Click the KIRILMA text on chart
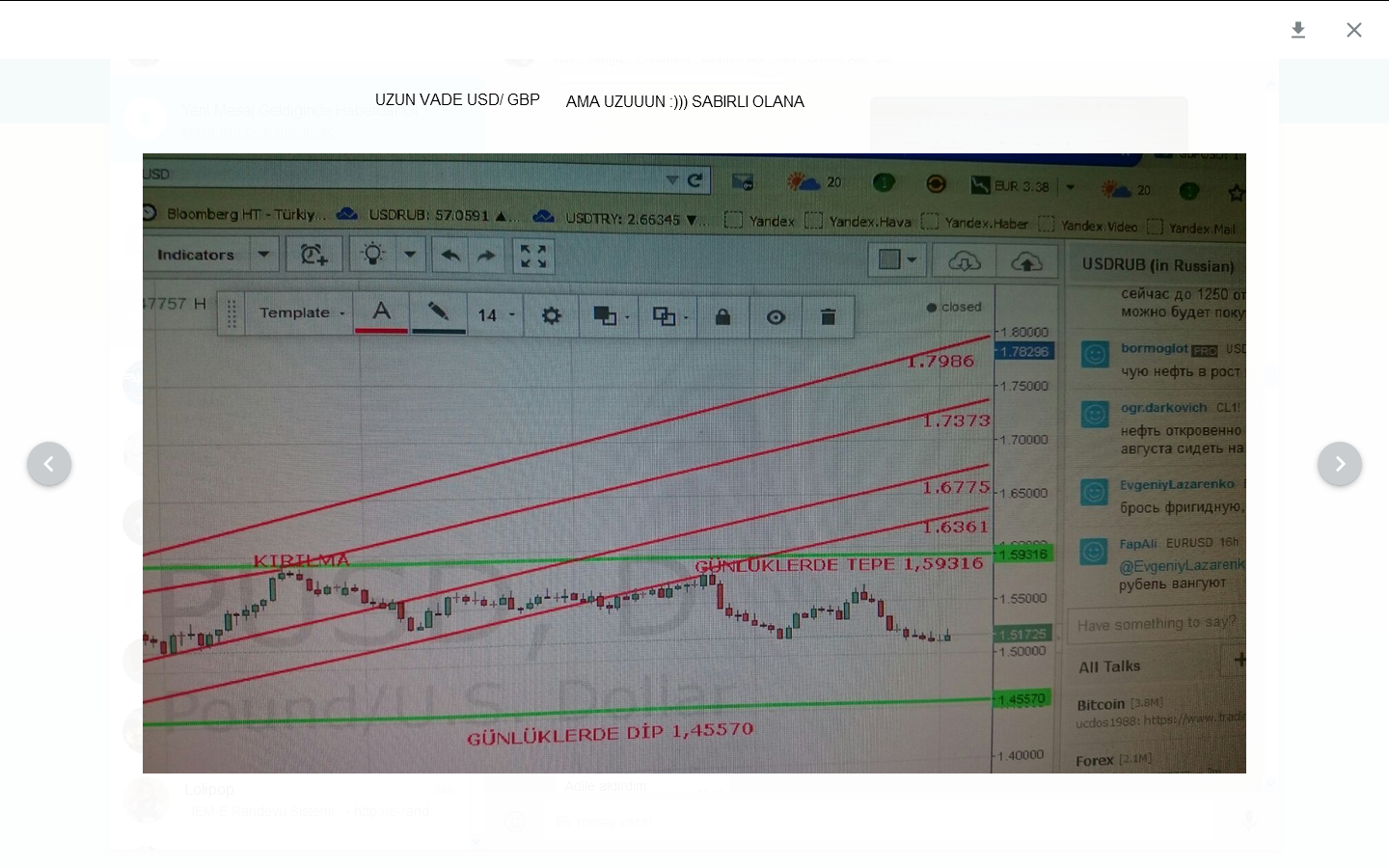Viewport: 1389px width, 868px height. tap(302, 560)
